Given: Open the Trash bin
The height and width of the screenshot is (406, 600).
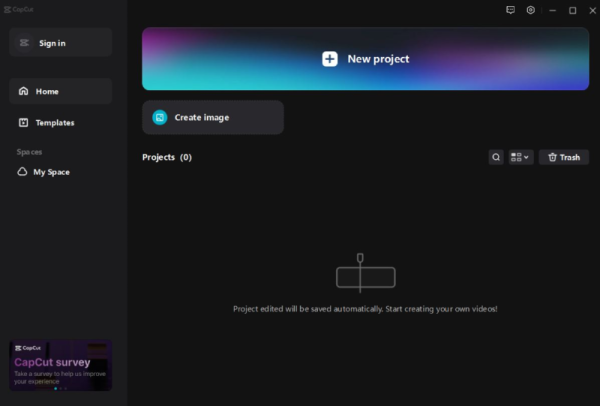Looking at the screenshot, I should click(x=564, y=157).
